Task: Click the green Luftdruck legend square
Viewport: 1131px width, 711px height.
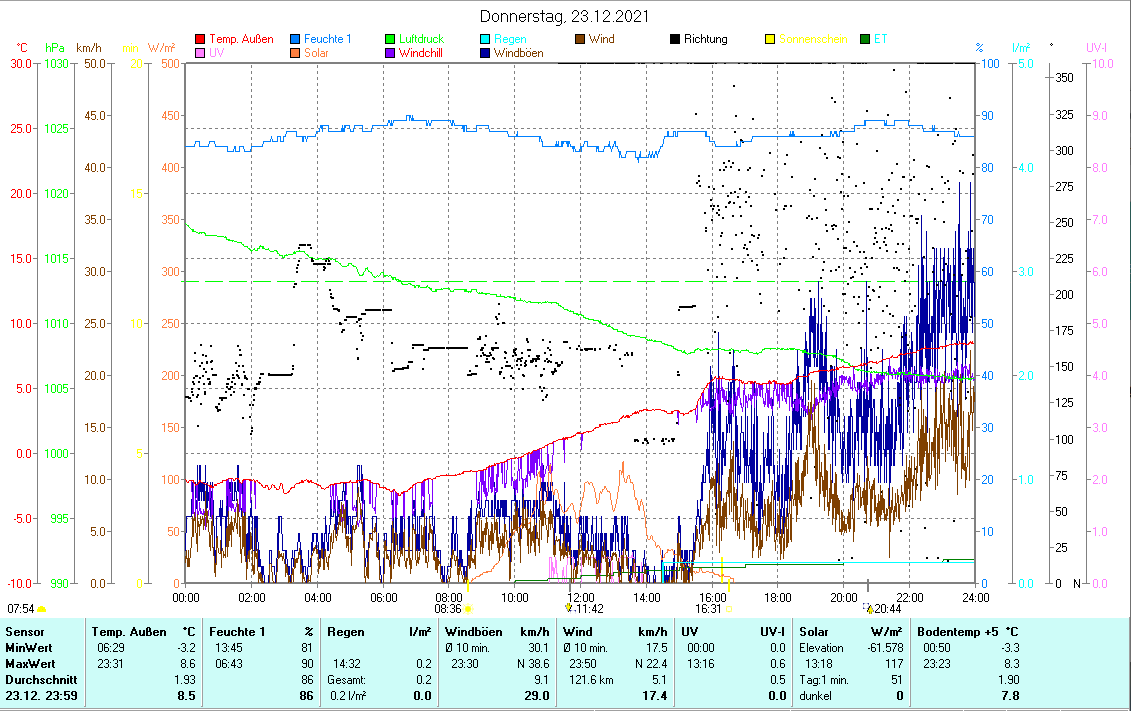Action: (x=390, y=40)
